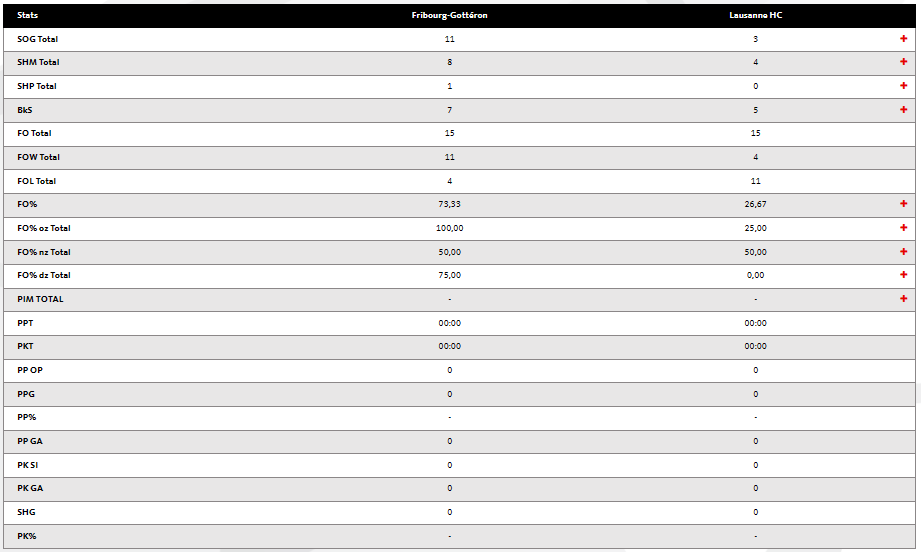Click the FOW Total row label
921x552 pixels.
(38, 157)
